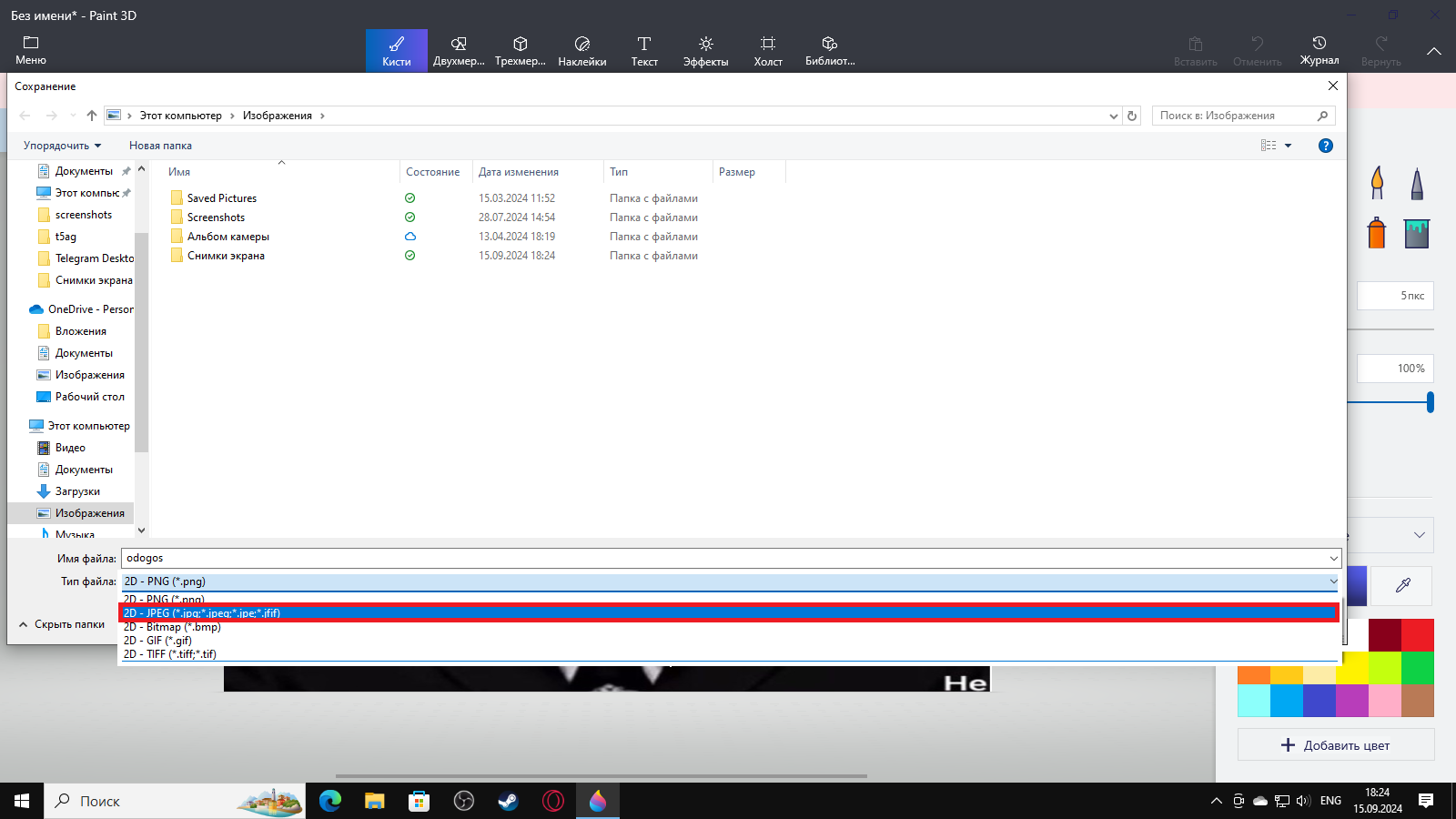Open the Эффекты effects panel
1456x819 pixels.
click(706, 50)
